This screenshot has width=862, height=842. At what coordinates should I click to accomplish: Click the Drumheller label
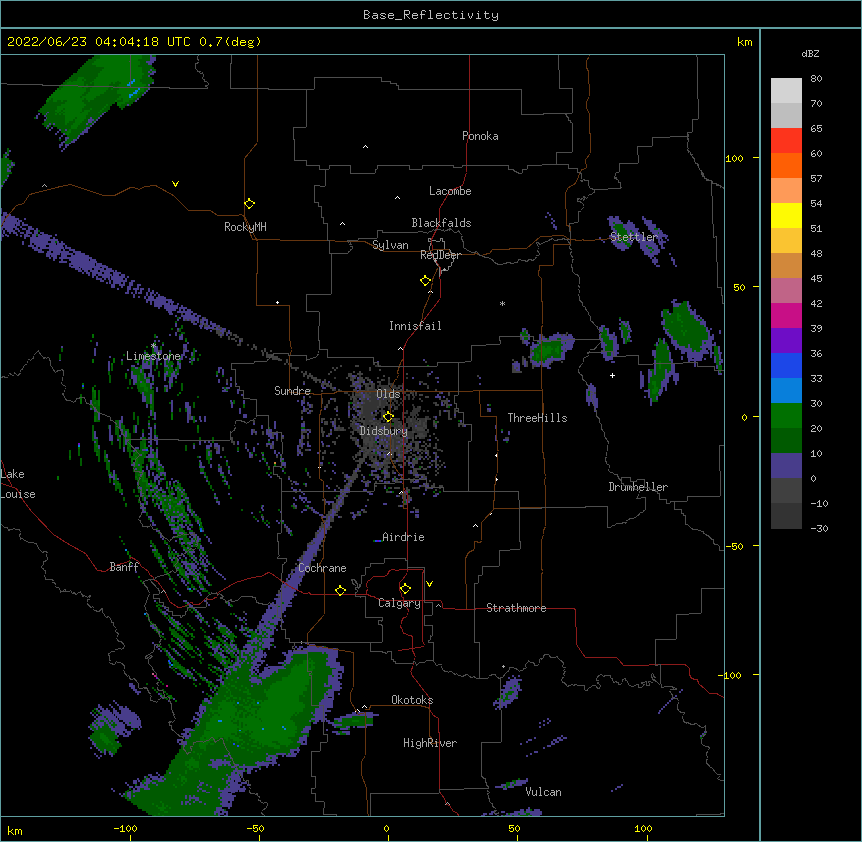(x=638, y=487)
